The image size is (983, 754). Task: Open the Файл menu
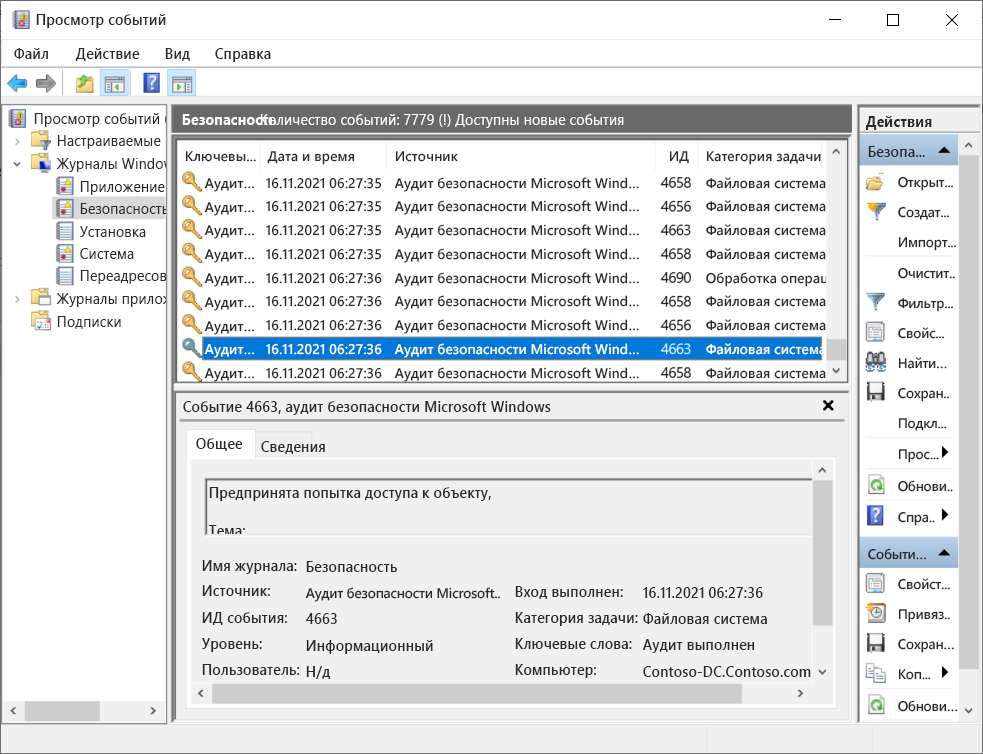tap(31, 54)
